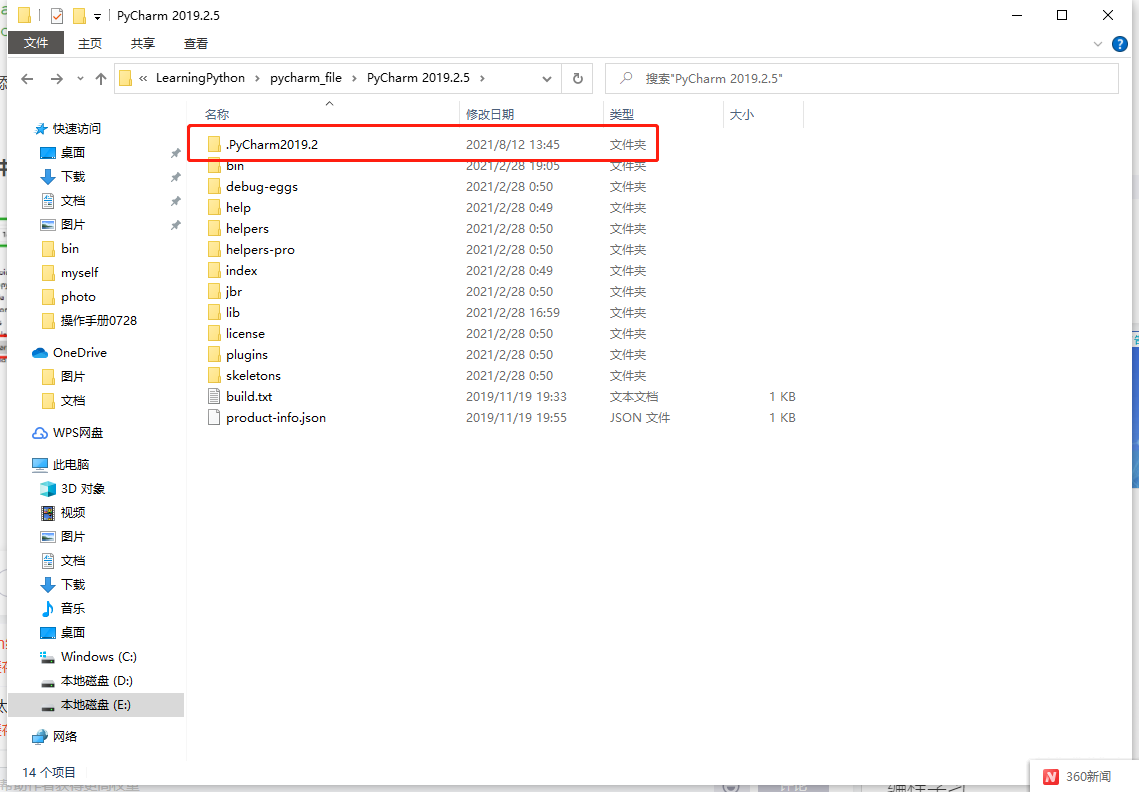Switch to the 主页 ribbon tab

coord(89,44)
